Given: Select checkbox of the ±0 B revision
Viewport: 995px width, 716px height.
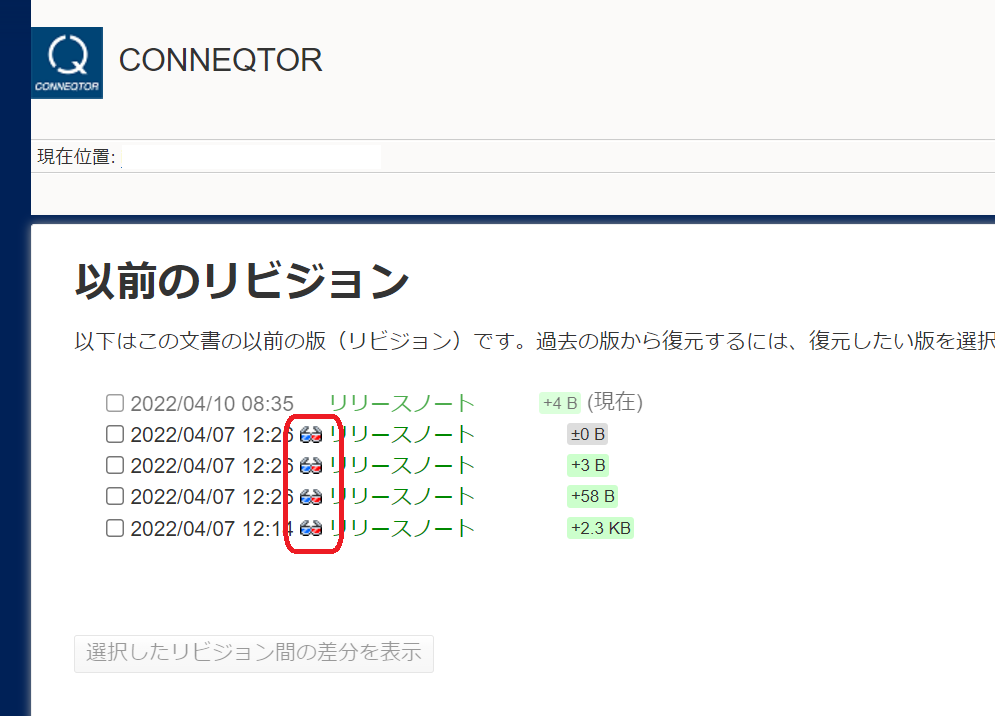Looking at the screenshot, I should click(115, 435).
